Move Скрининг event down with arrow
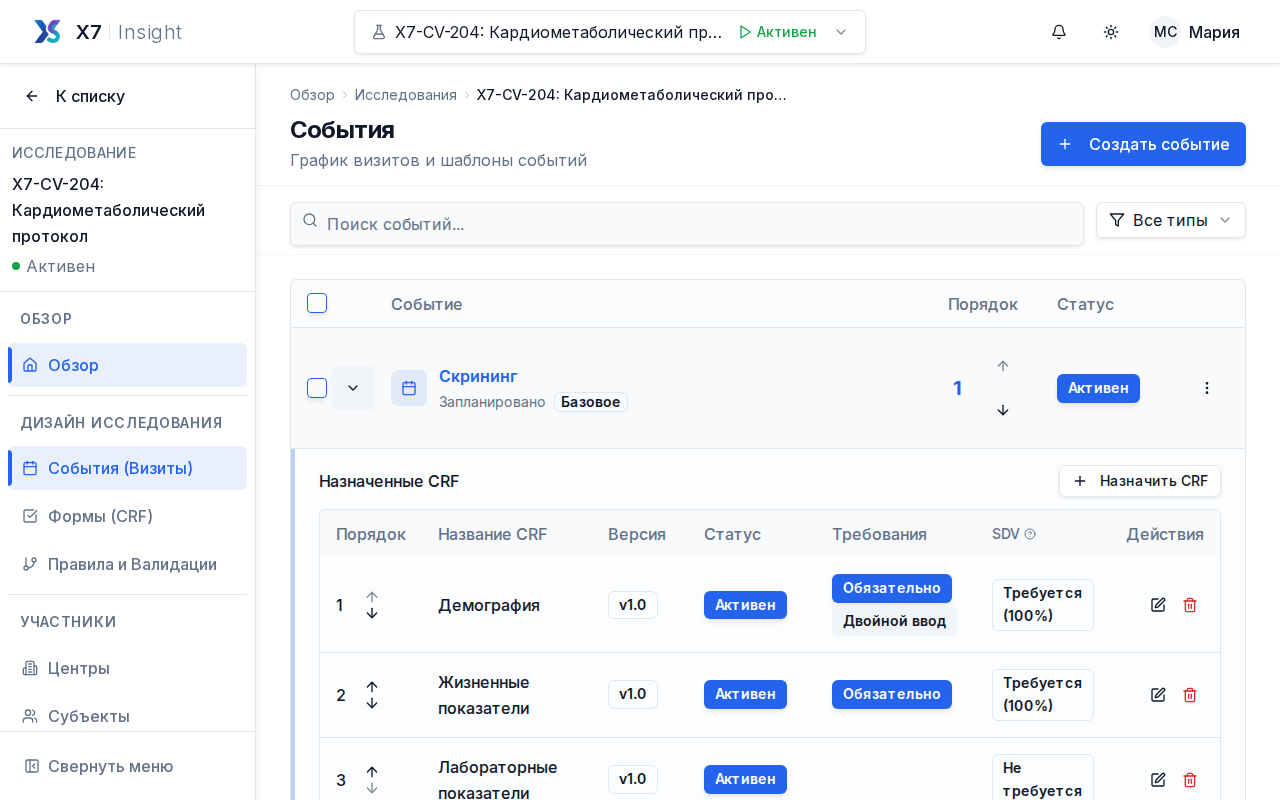 coord(1003,410)
